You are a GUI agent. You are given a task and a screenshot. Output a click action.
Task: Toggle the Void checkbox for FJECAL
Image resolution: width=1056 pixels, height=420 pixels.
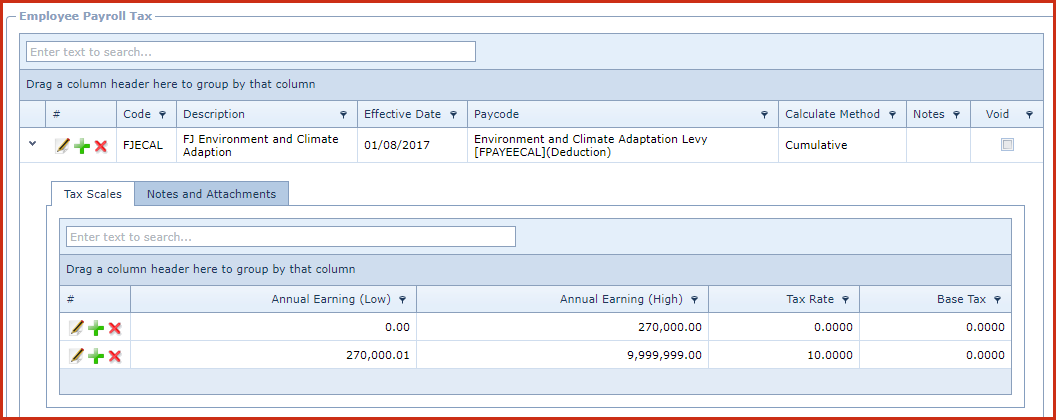1007,145
